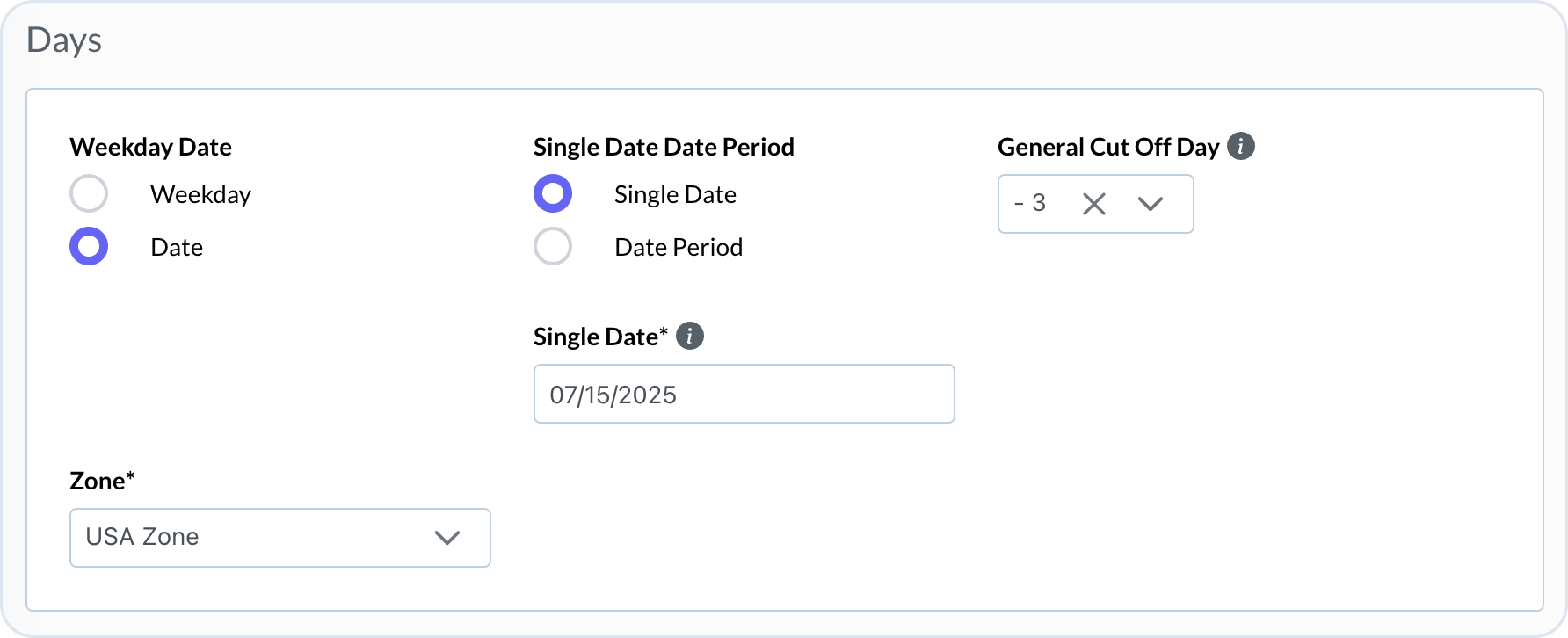
Task: Choose the Date Period radio option
Action: [x=553, y=247]
